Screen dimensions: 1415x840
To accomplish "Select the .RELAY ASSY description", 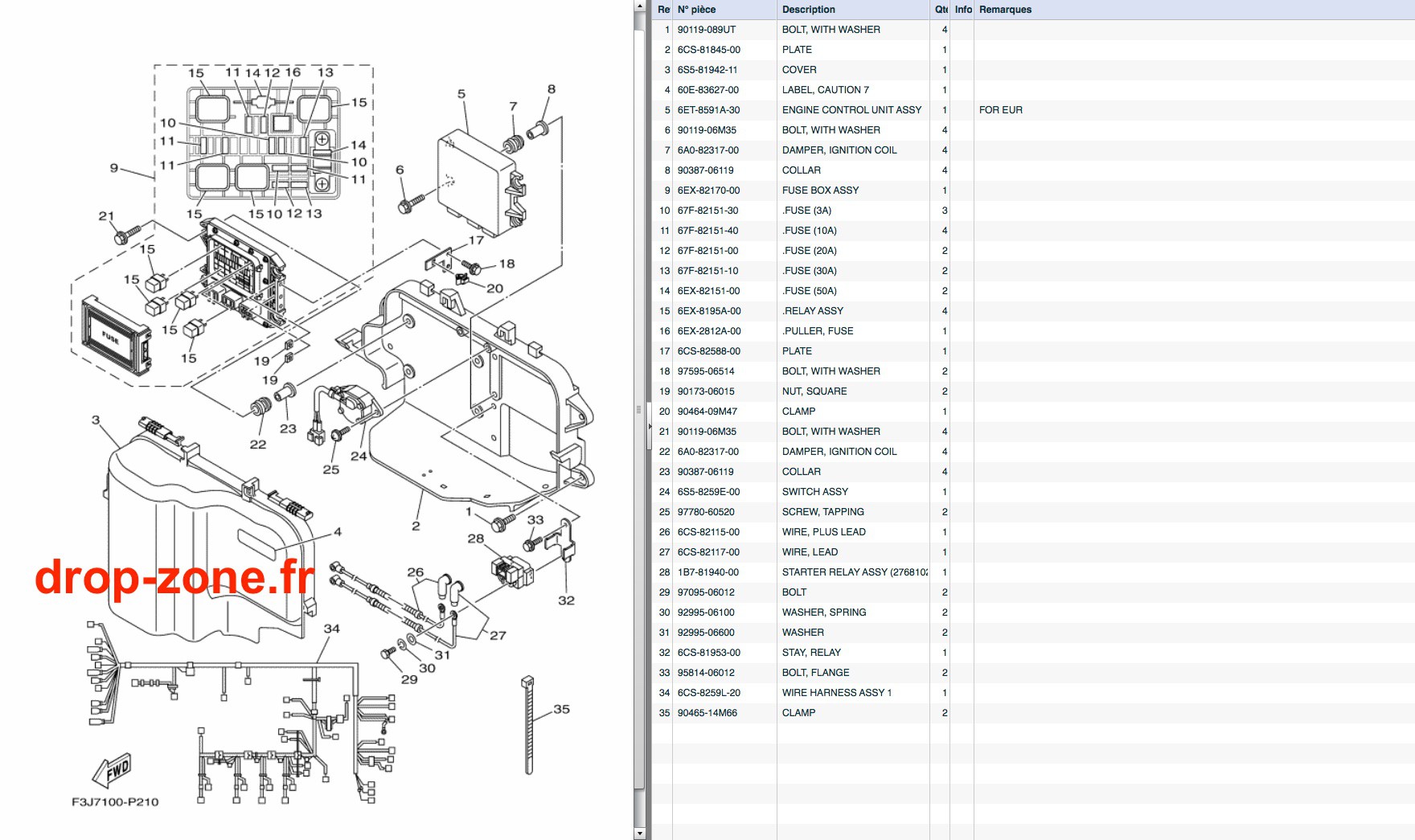I will pos(813,311).
